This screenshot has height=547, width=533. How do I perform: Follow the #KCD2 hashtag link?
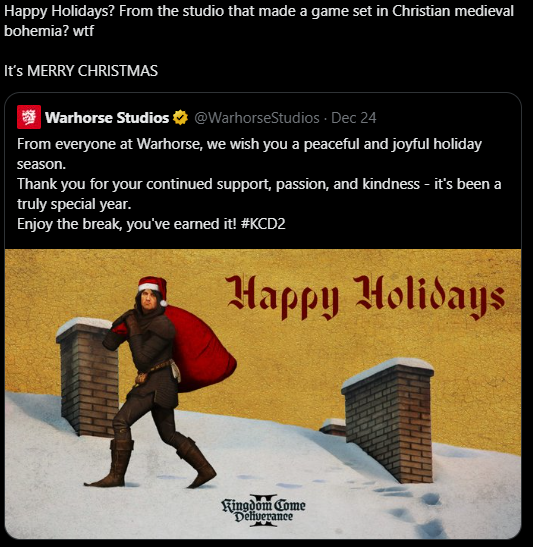coord(263,224)
